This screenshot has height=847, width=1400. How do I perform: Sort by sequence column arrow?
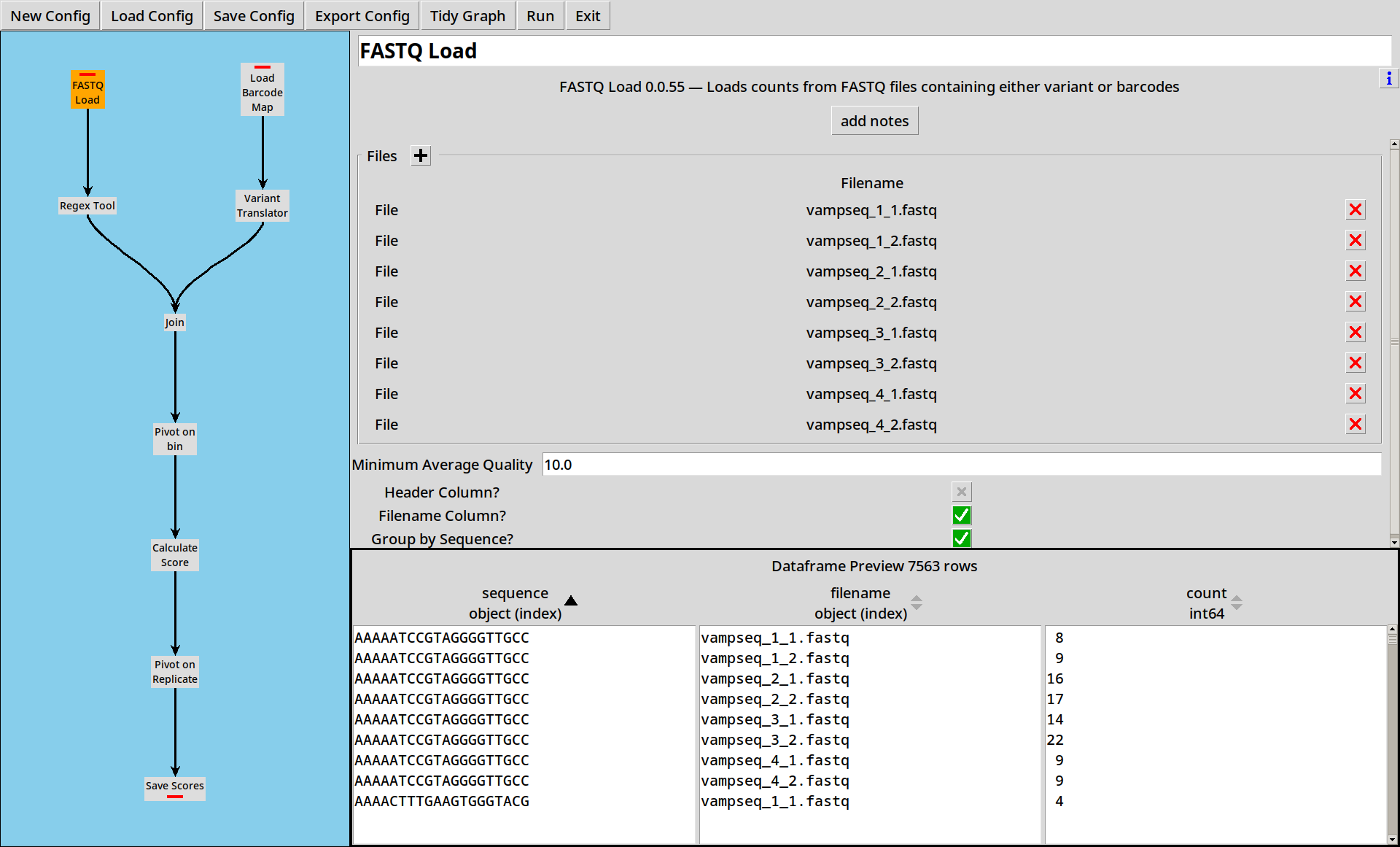coord(571,601)
